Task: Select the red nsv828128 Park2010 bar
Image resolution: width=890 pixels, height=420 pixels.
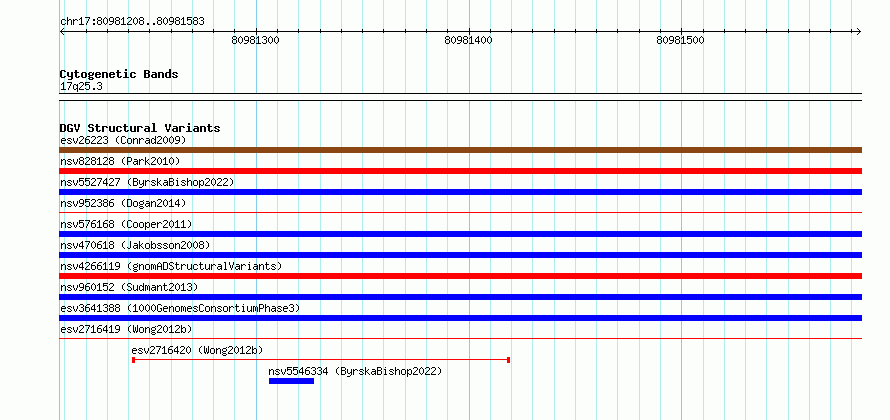Action: pyautogui.click(x=460, y=171)
